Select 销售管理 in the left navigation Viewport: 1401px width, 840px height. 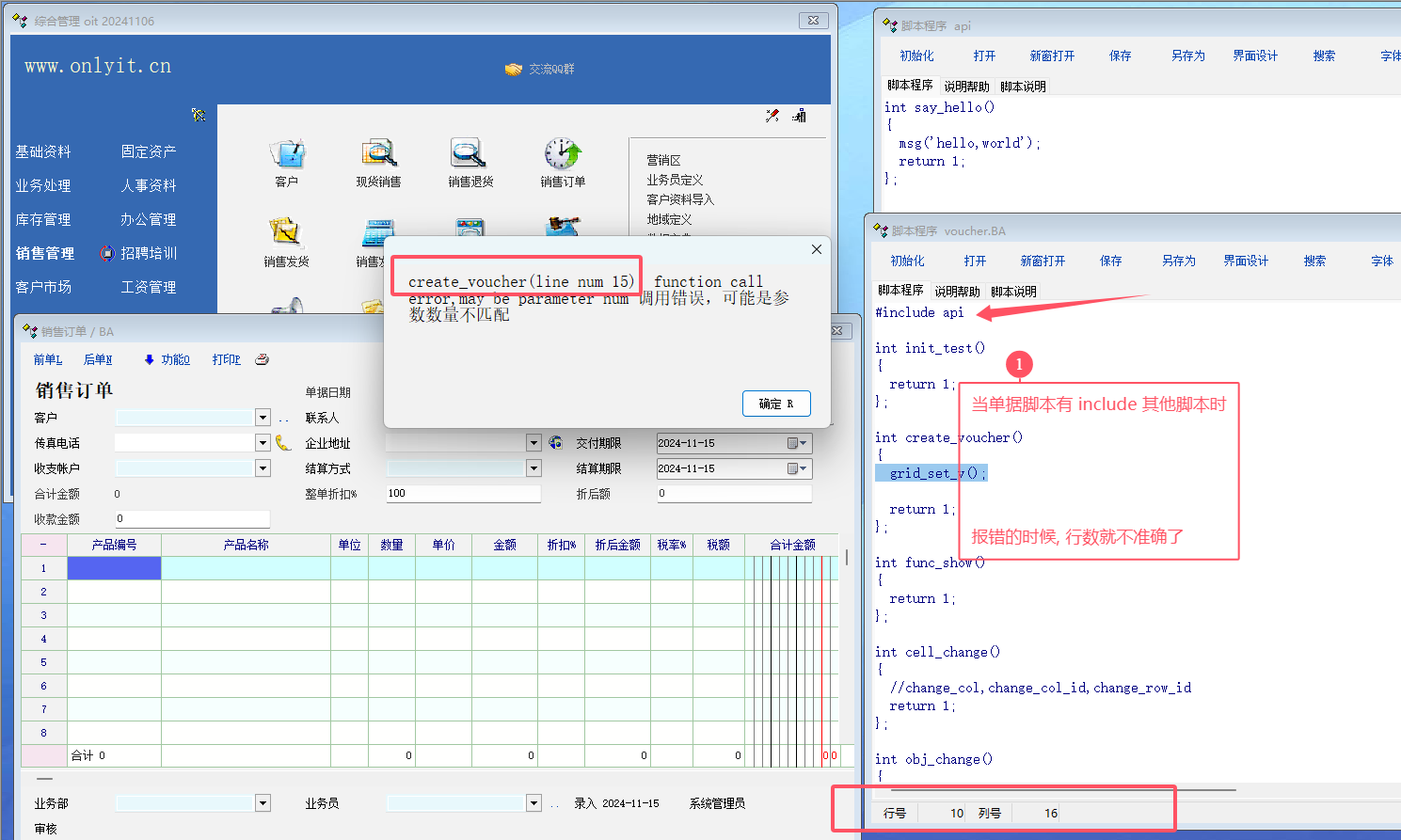tap(45, 253)
